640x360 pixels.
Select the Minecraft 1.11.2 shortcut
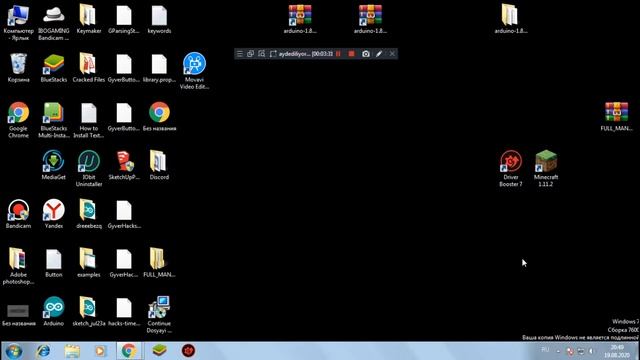point(546,169)
